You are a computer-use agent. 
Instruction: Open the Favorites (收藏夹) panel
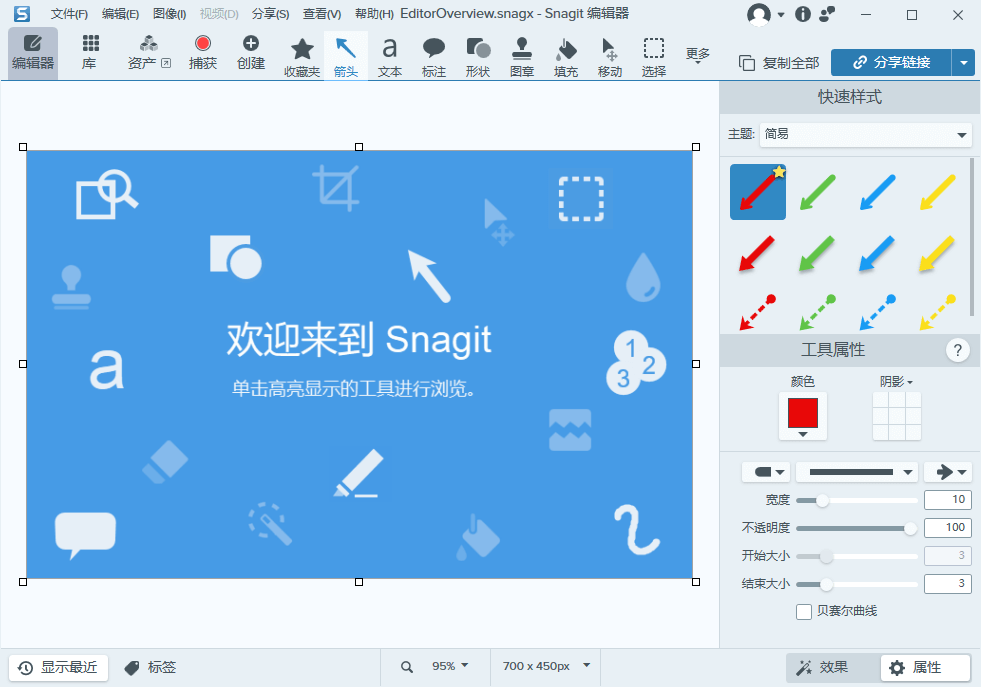301,54
